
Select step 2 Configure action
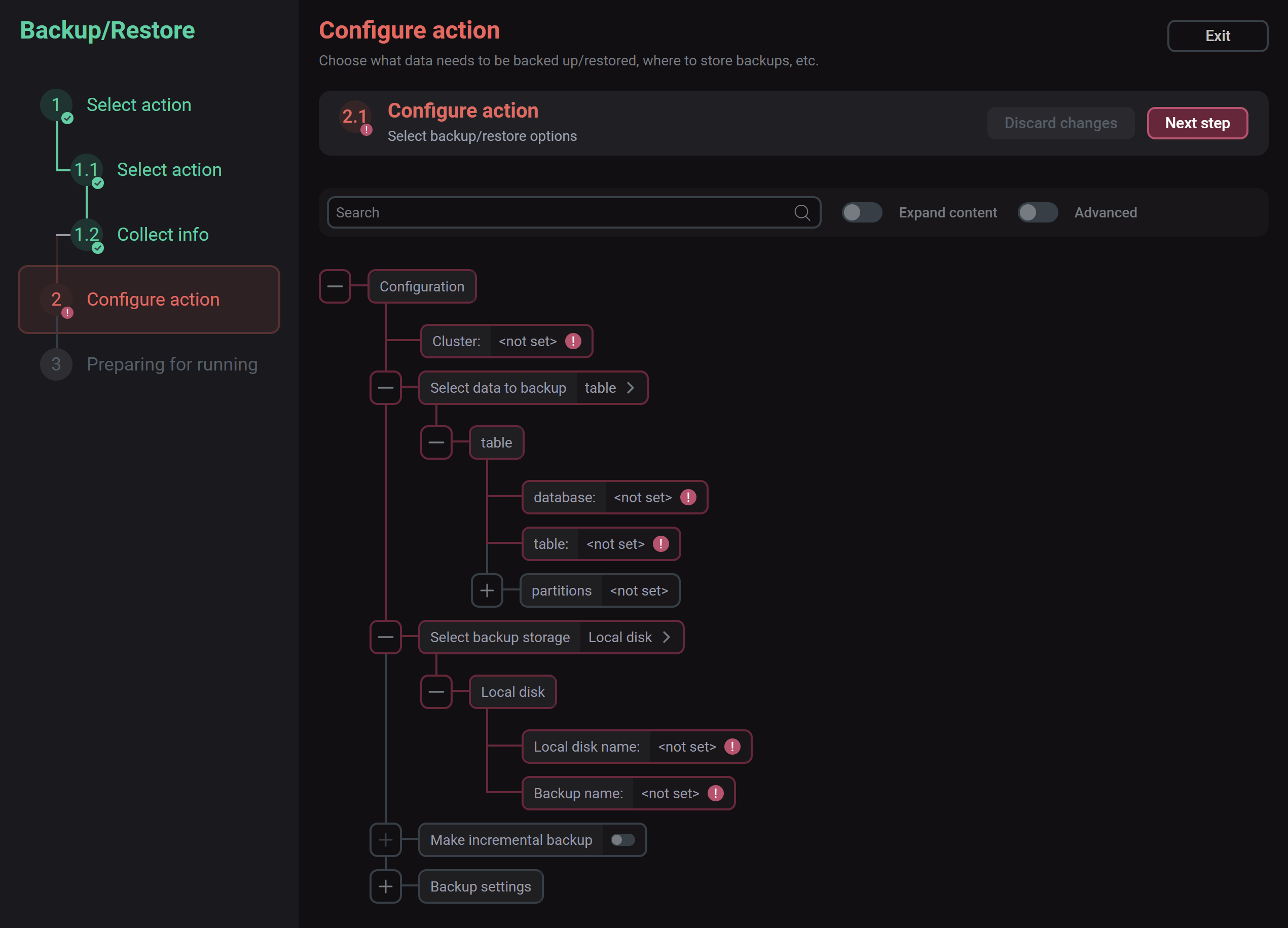149,300
